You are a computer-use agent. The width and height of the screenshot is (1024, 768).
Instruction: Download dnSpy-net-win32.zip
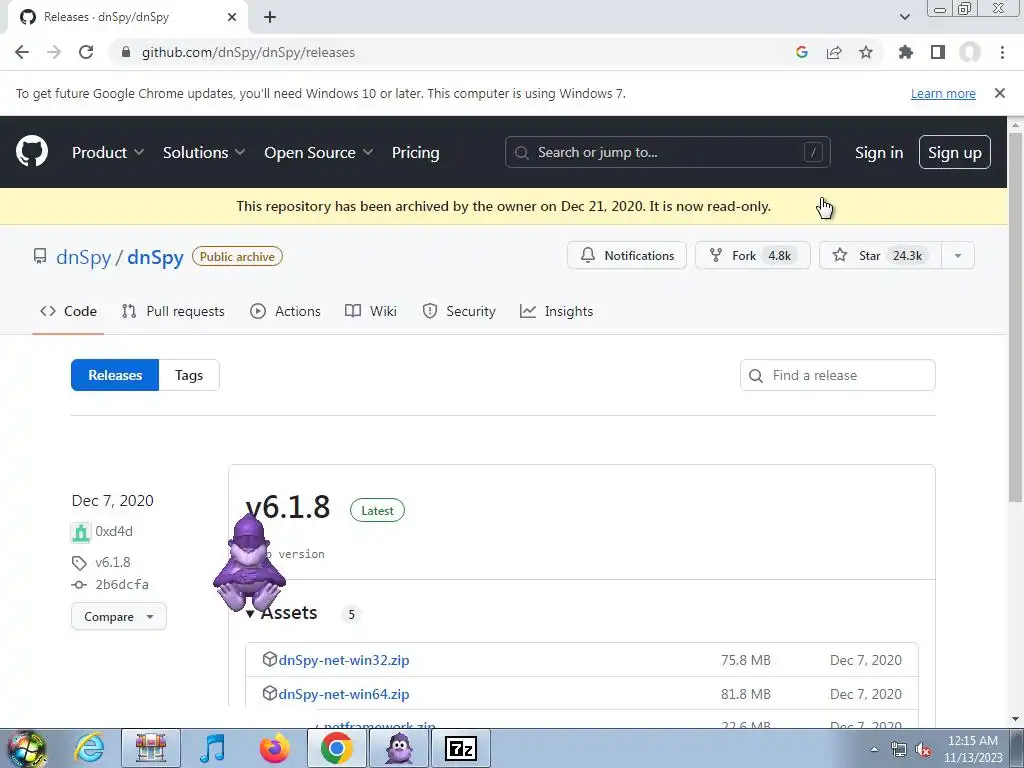click(x=344, y=660)
